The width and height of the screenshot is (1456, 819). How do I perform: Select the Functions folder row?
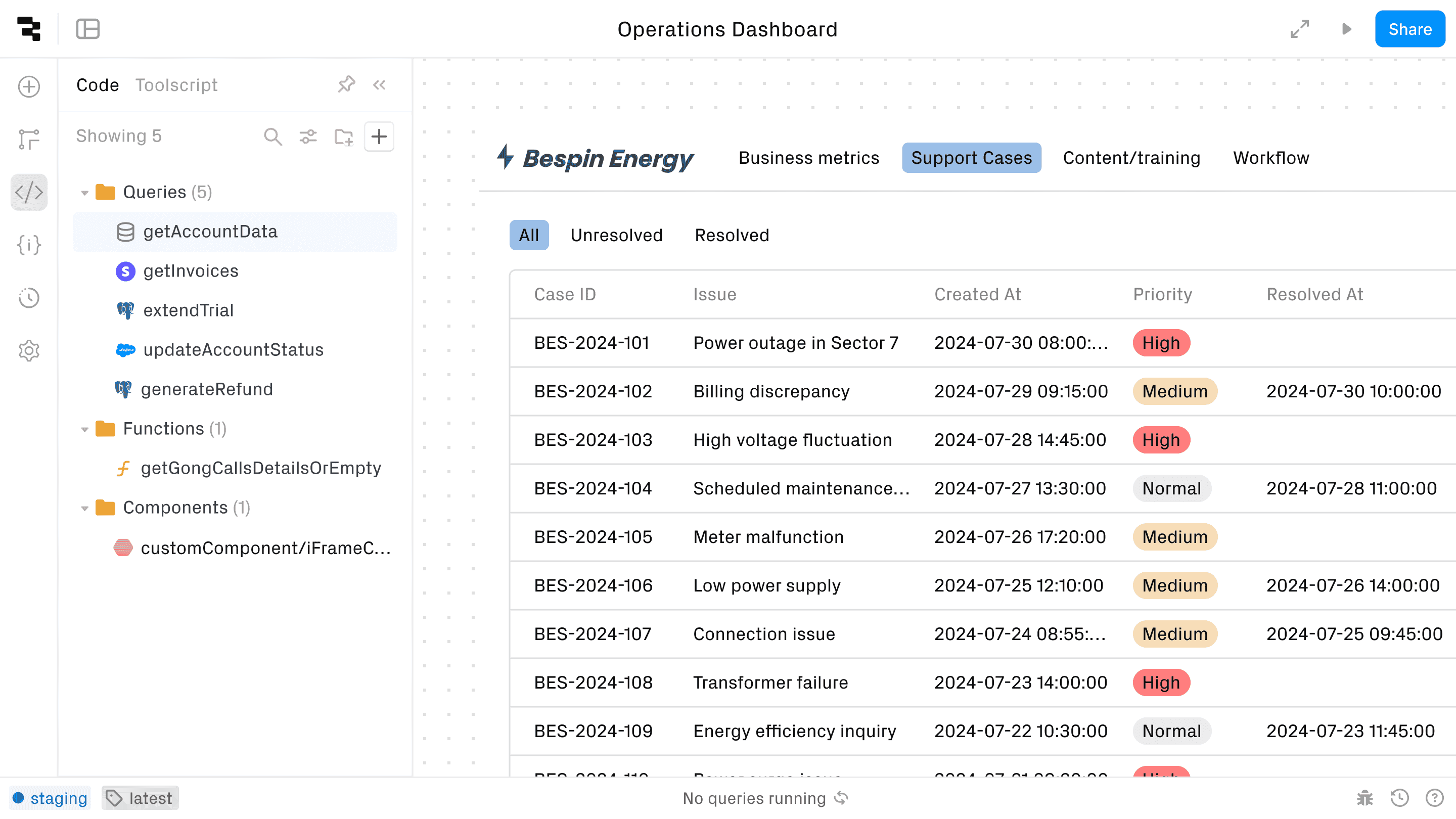pos(235,428)
